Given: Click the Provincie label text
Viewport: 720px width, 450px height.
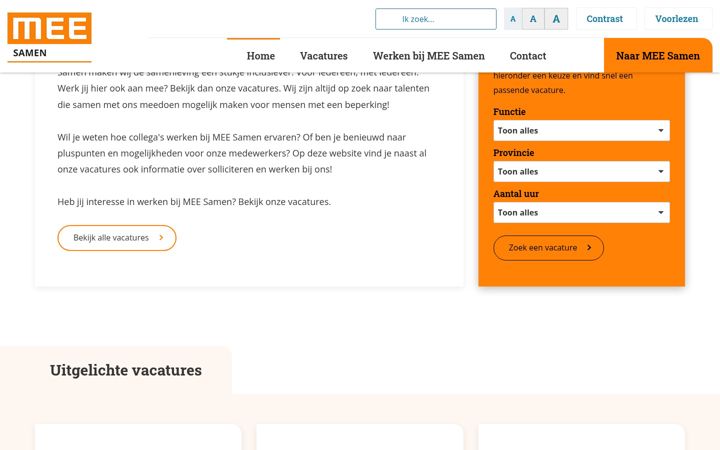Looking at the screenshot, I should 513,152.
